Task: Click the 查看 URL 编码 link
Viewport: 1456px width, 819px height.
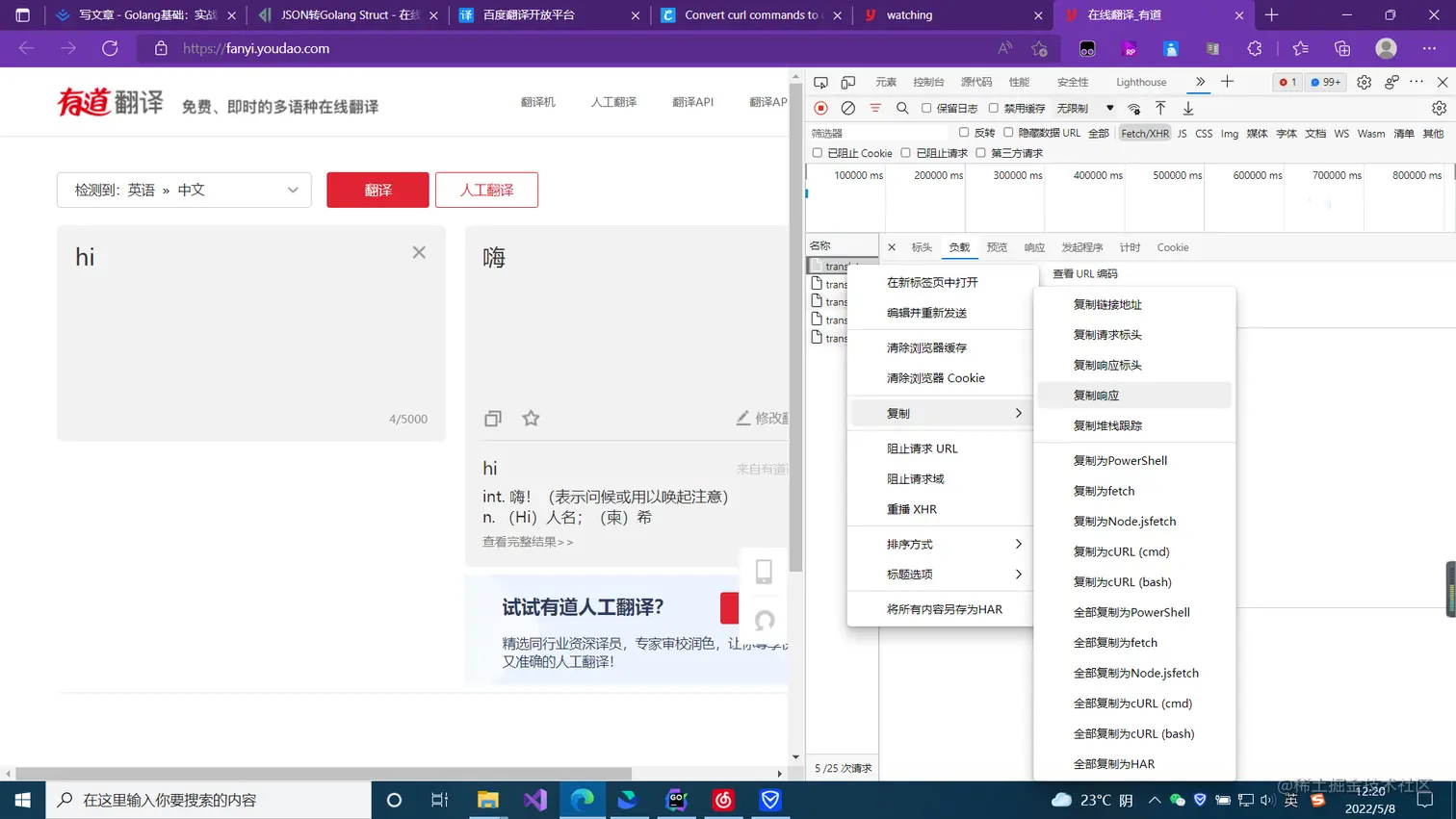Action: (1085, 273)
